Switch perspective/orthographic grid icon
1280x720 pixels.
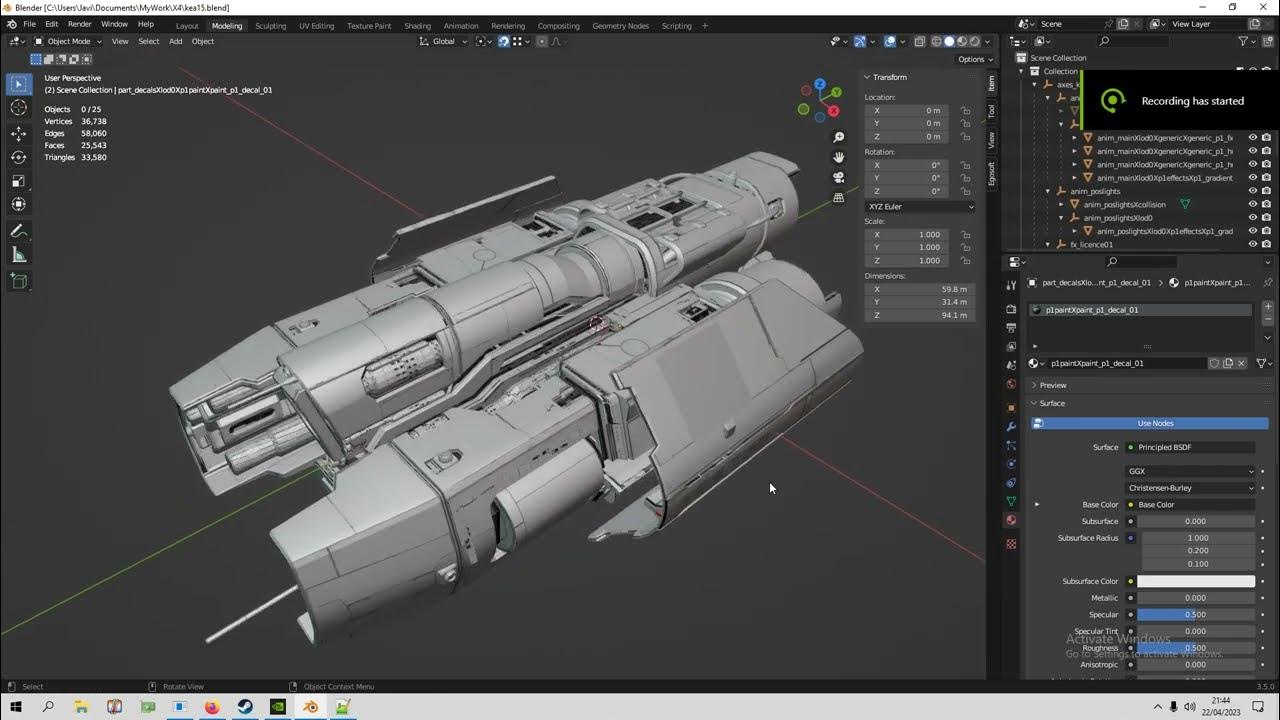click(x=839, y=198)
